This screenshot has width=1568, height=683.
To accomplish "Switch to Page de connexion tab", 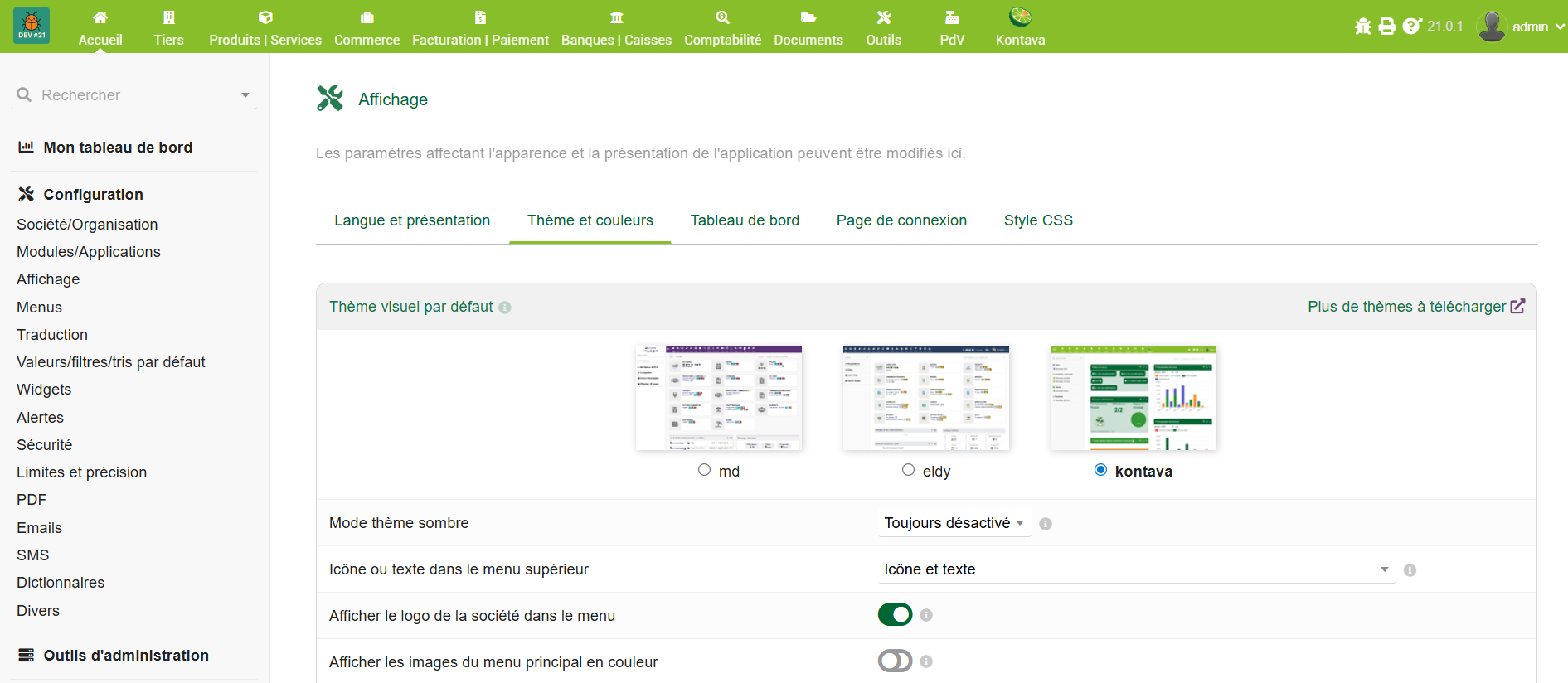I will click(x=901, y=220).
